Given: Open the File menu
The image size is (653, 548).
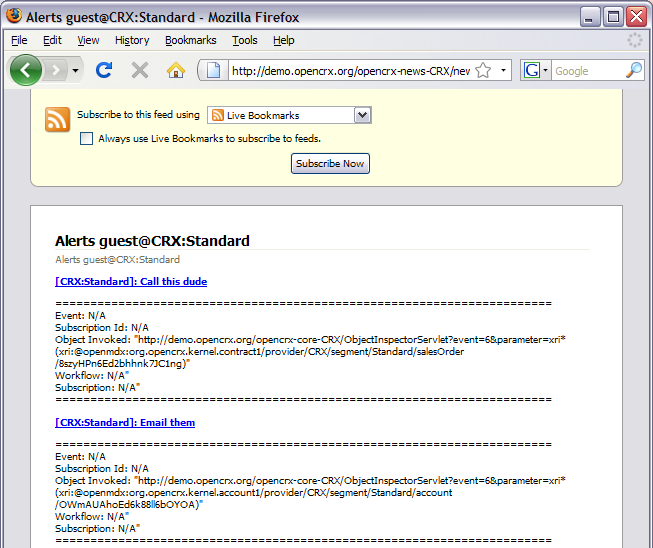Looking at the screenshot, I should (19, 40).
